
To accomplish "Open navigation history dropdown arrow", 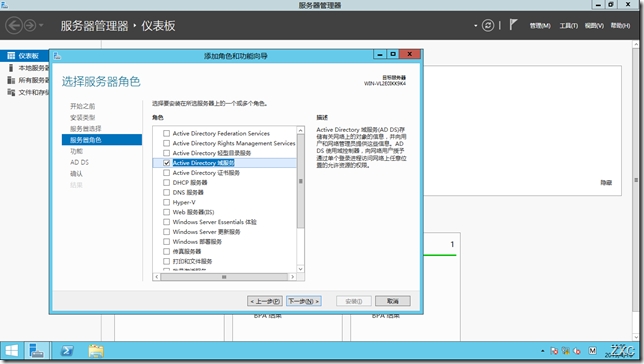I will (41, 25).
